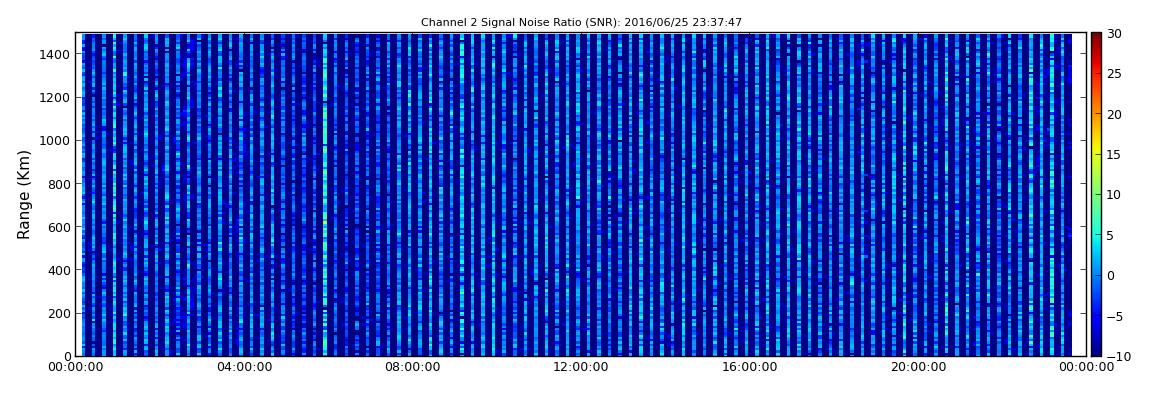Click the 1000 range tick label
The height and width of the screenshot is (407, 1150).
pos(55,141)
